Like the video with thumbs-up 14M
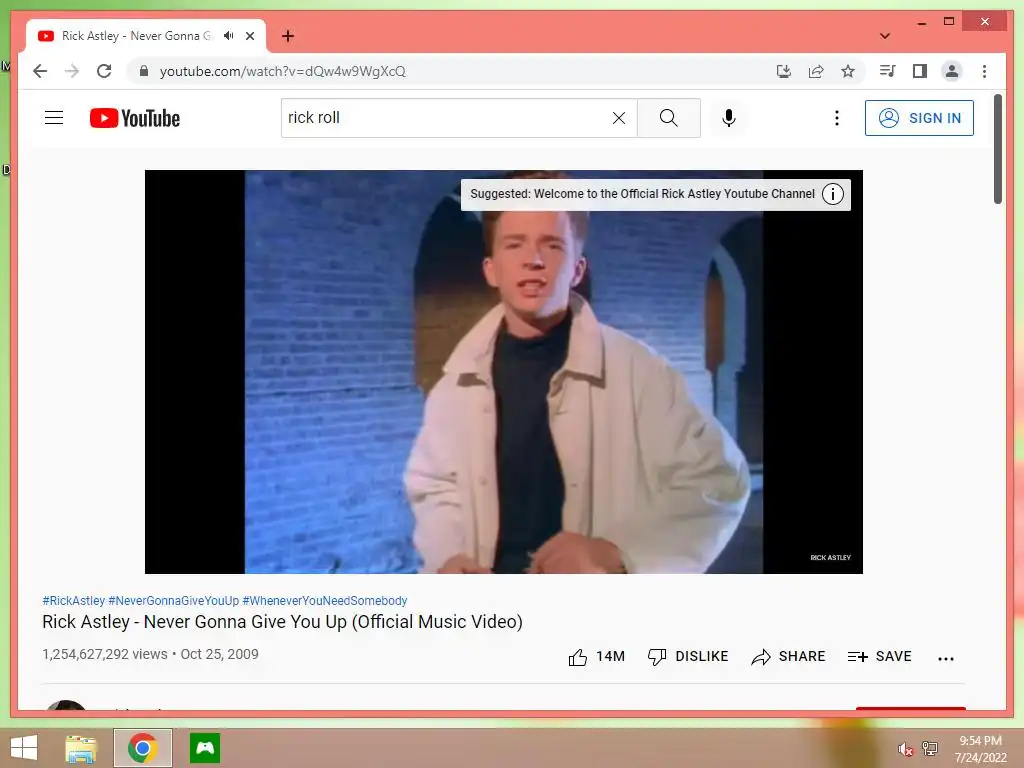This screenshot has width=1024, height=768. tap(596, 656)
